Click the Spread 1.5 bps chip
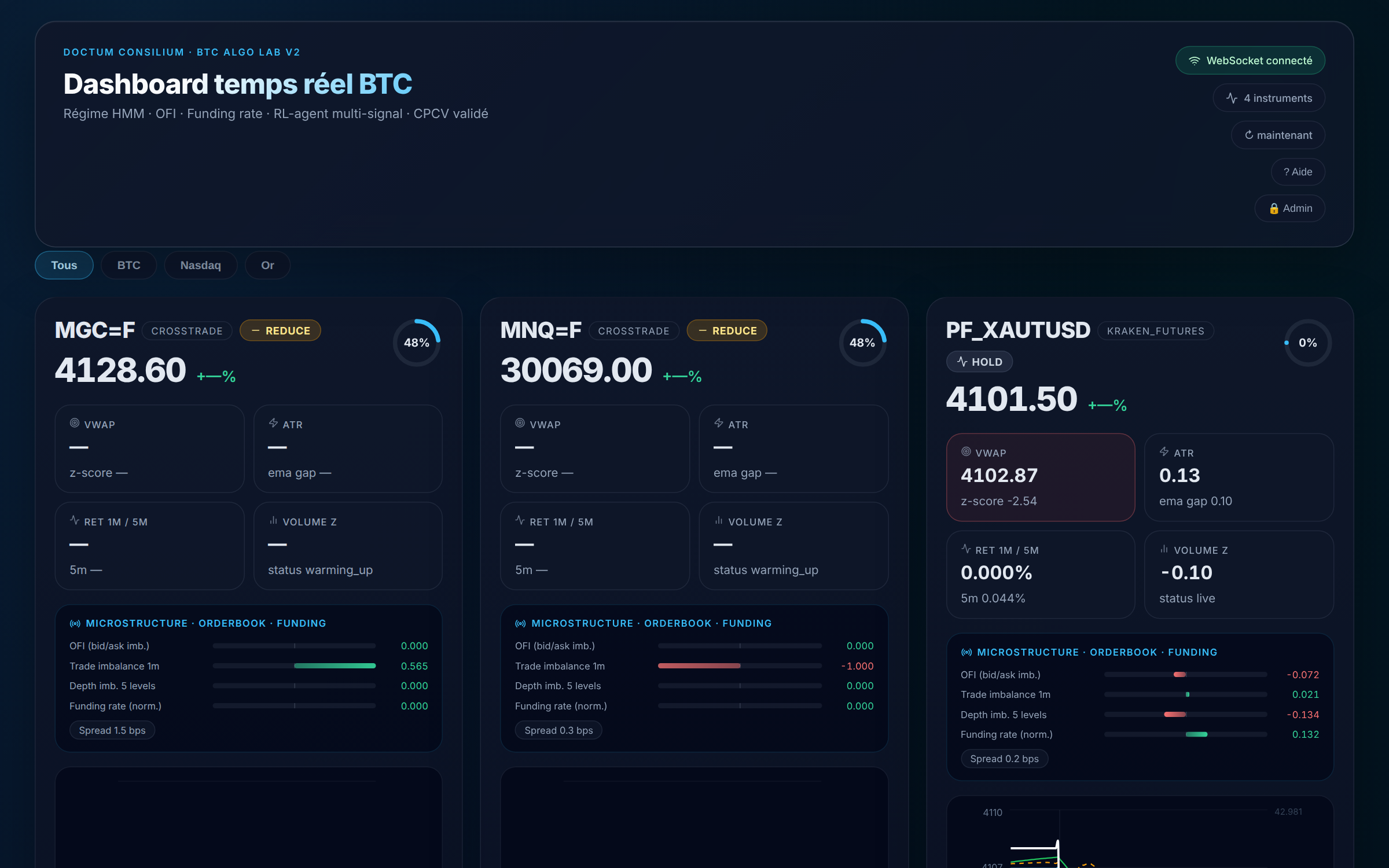The width and height of the screenshot is (1389, 868). pos(112,730)
